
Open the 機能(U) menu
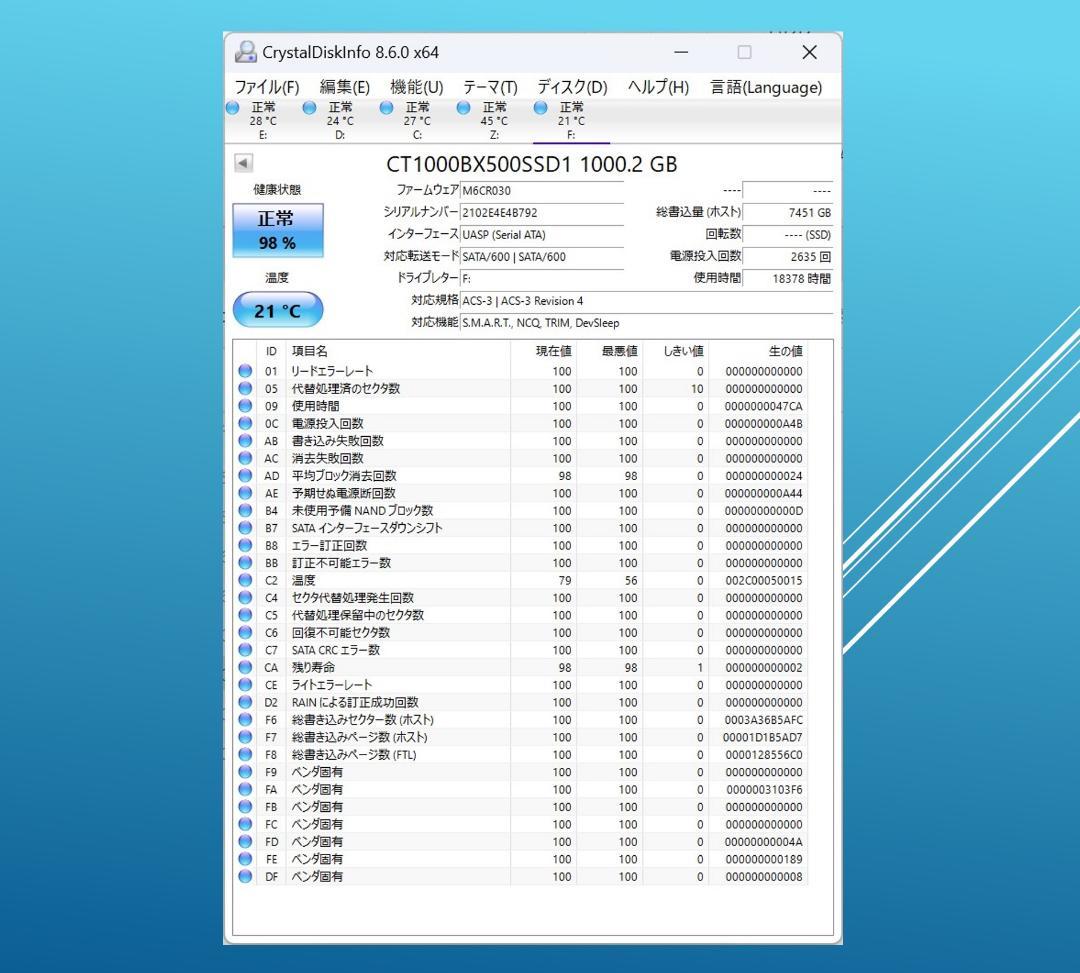(x=416, y=87)
